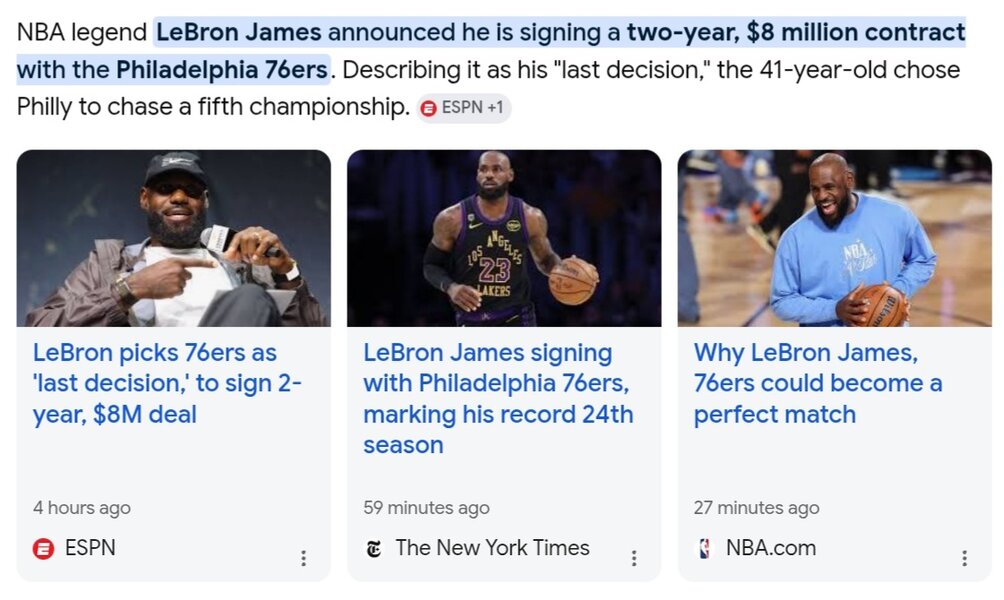The height and width of the screenshot is (600, 1004).
Task: Click the '4 hours ago' timestamp
Action: 82,508
